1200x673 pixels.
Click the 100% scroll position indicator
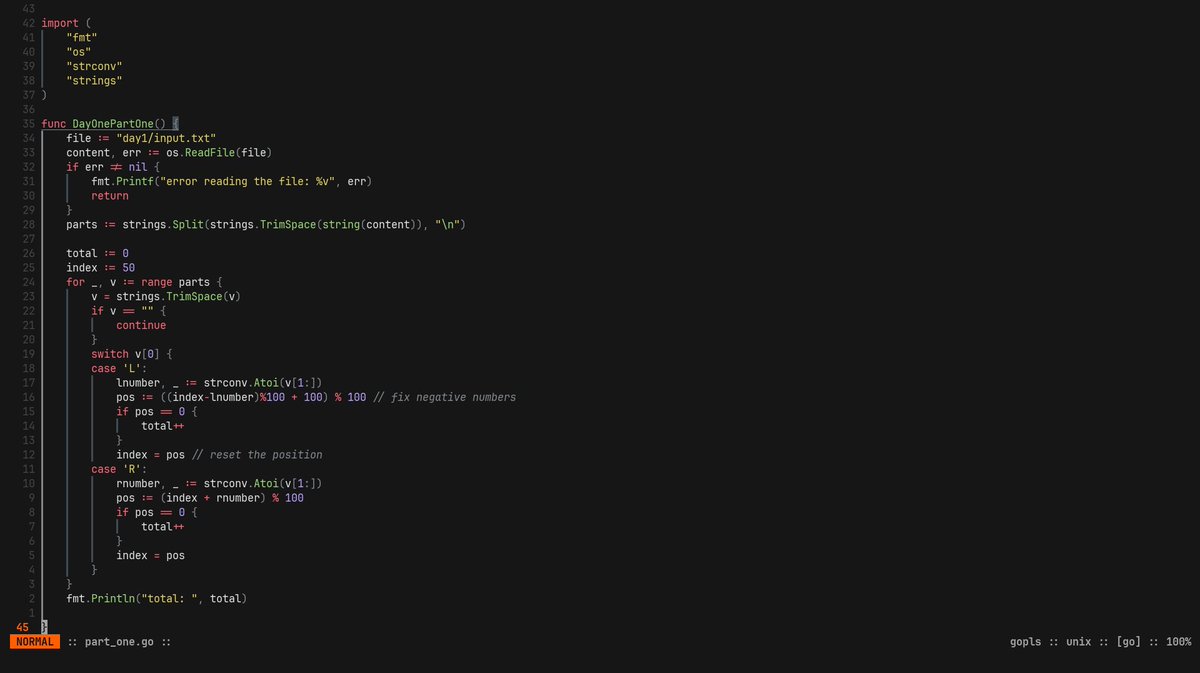pyautogui.click(x=1178, y=641)
